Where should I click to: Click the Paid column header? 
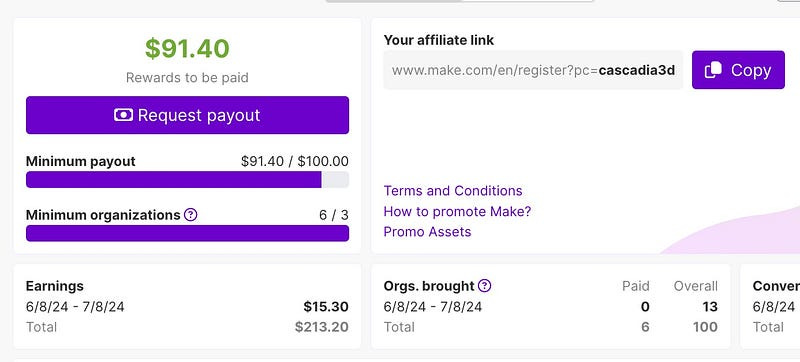tap(636, 286)
